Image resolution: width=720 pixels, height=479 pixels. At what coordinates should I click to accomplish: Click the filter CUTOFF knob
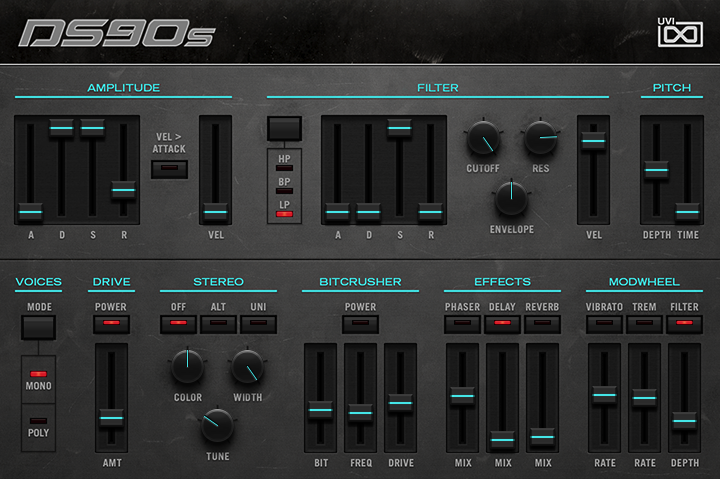(x=483, y=138)
